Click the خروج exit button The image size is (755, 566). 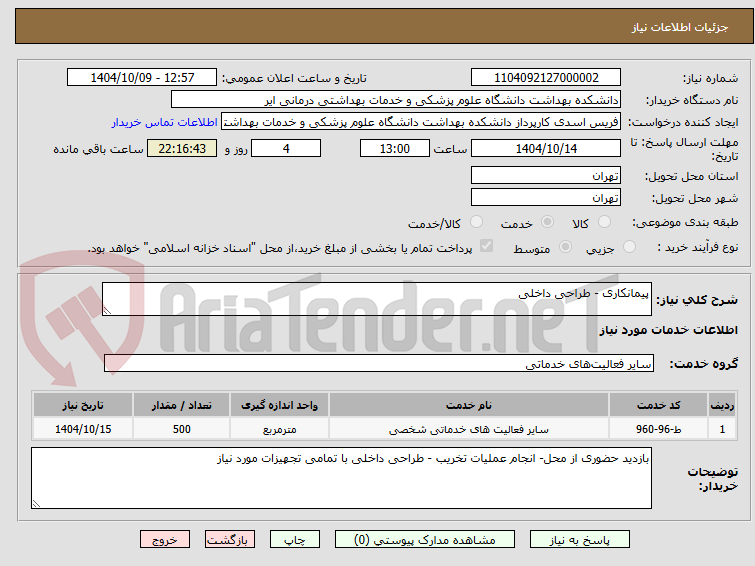tap(165, 540)
